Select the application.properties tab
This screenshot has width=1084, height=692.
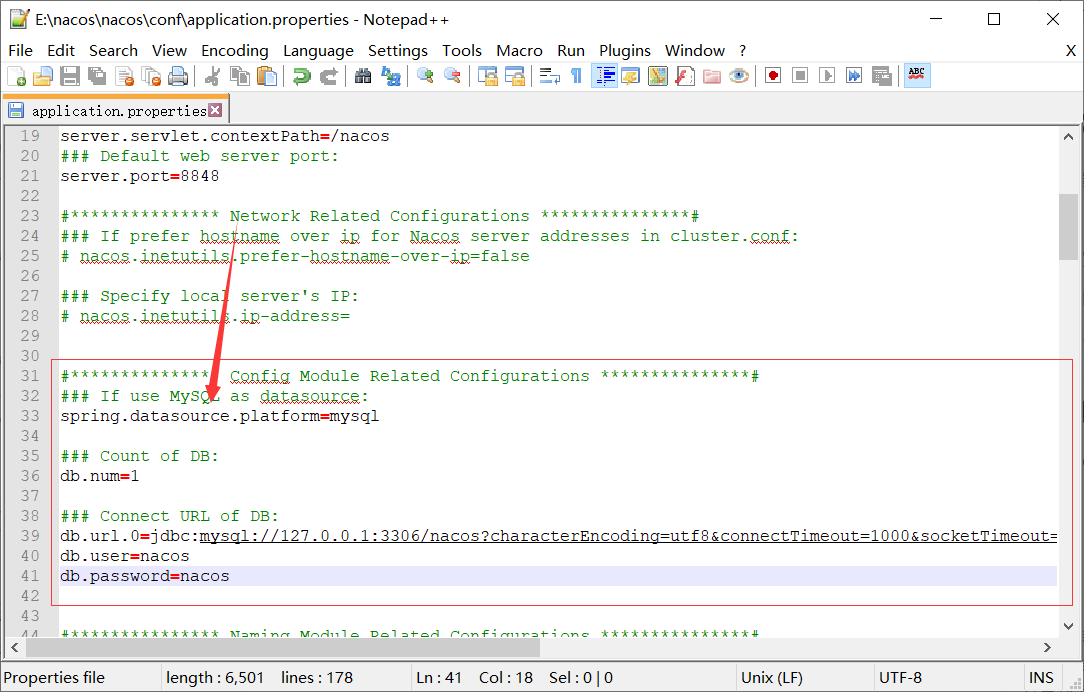pos(115,111)
